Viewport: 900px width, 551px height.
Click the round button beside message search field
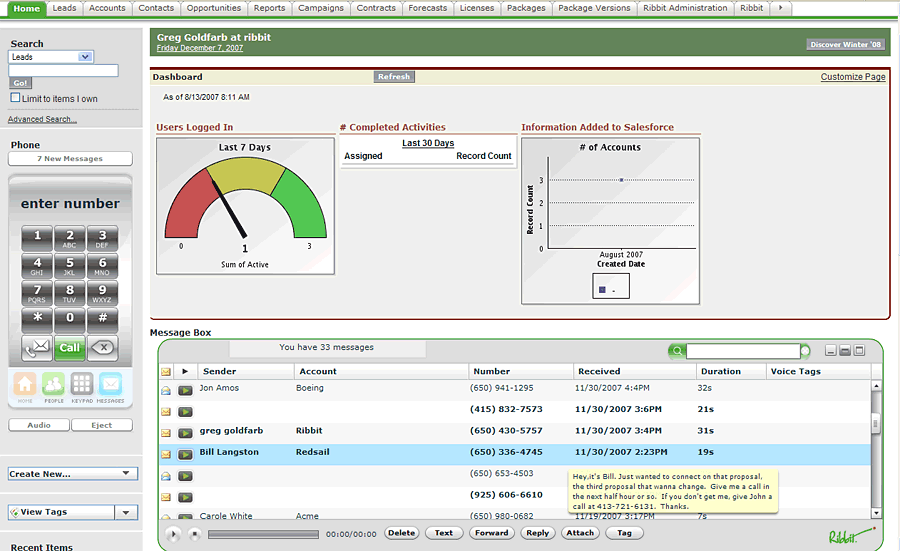[x=805, y=351]
